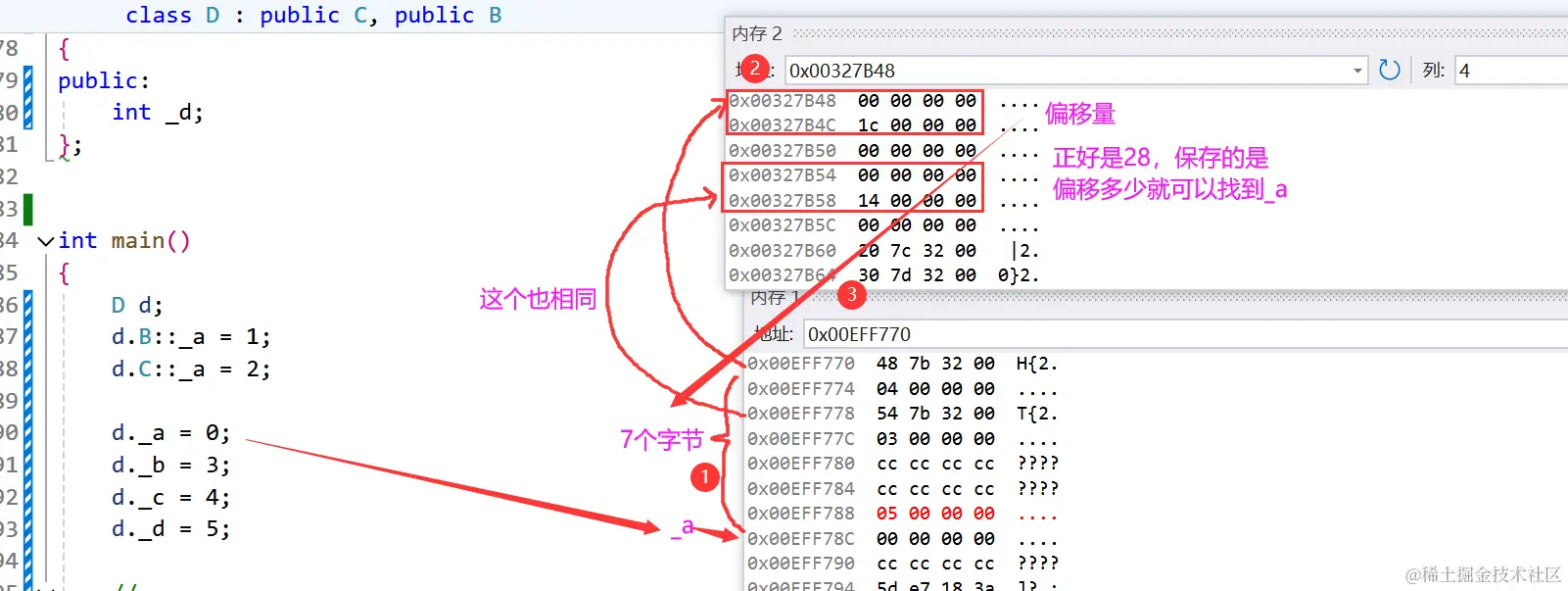
Task: Click memory row 0x00327B60 address
Action: 783,250
